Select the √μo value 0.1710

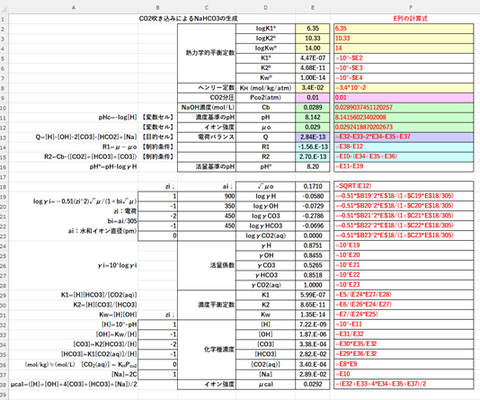[x=312, y=186]
